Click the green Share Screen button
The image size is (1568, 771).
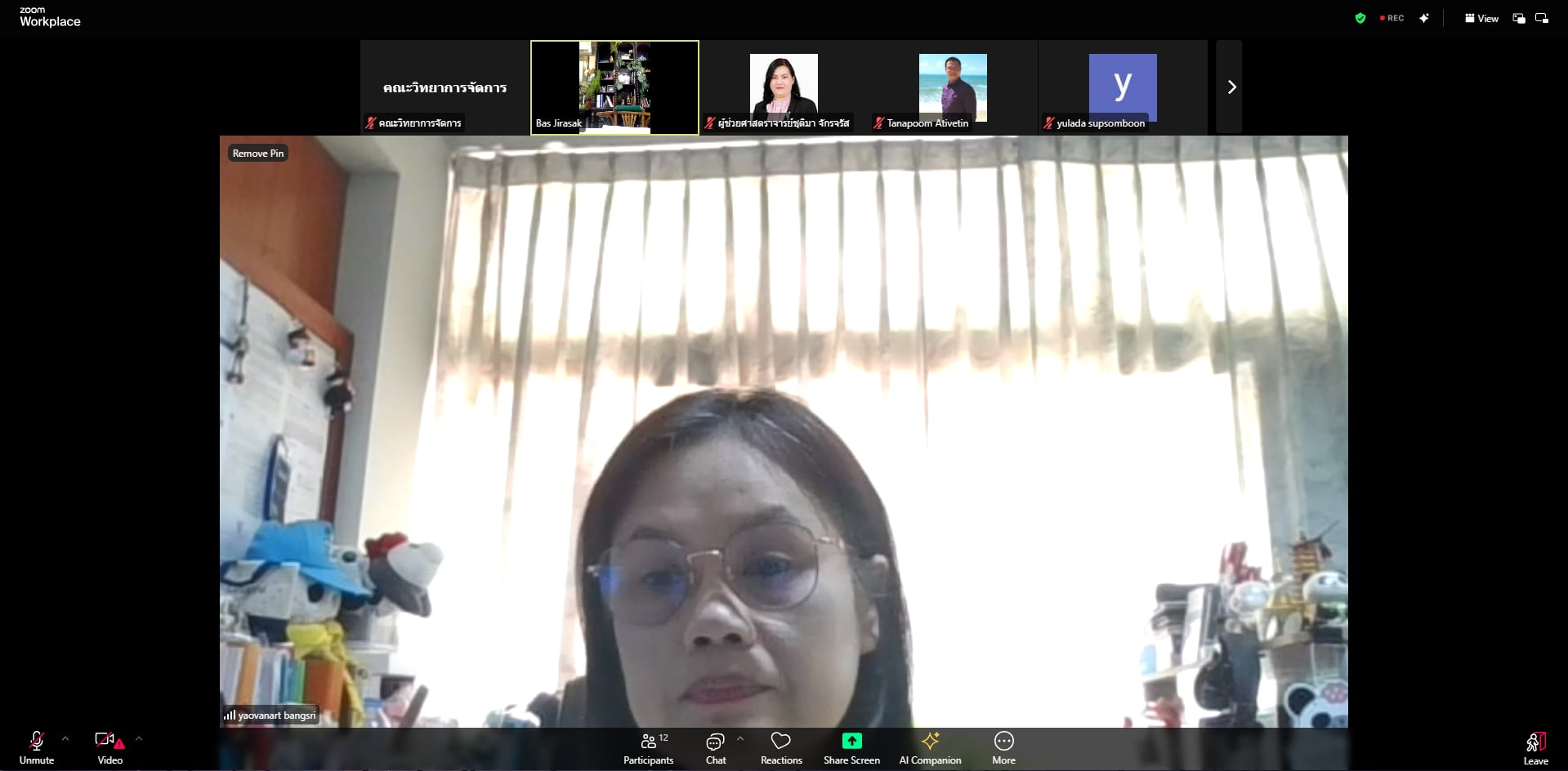click(851, 747)
